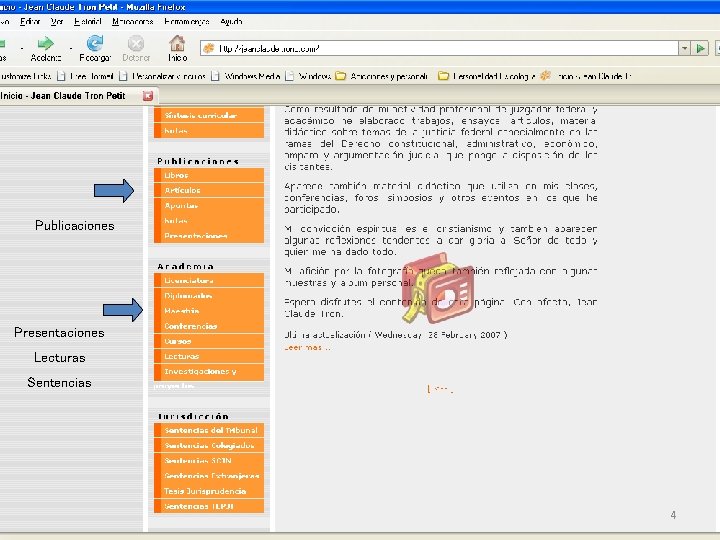720x540 pixels.
Task: Click the Adelante forward arrow icon
Action: 45,44
